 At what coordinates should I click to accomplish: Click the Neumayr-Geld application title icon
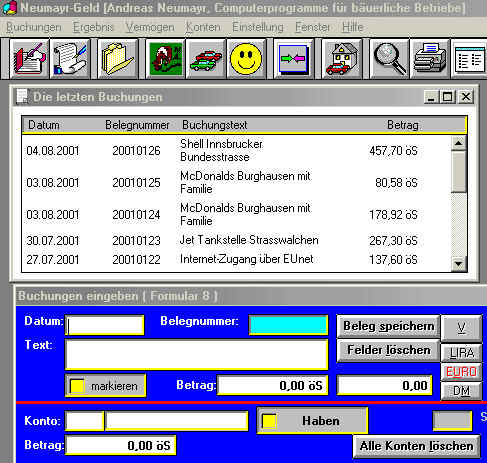click(9, 7)
